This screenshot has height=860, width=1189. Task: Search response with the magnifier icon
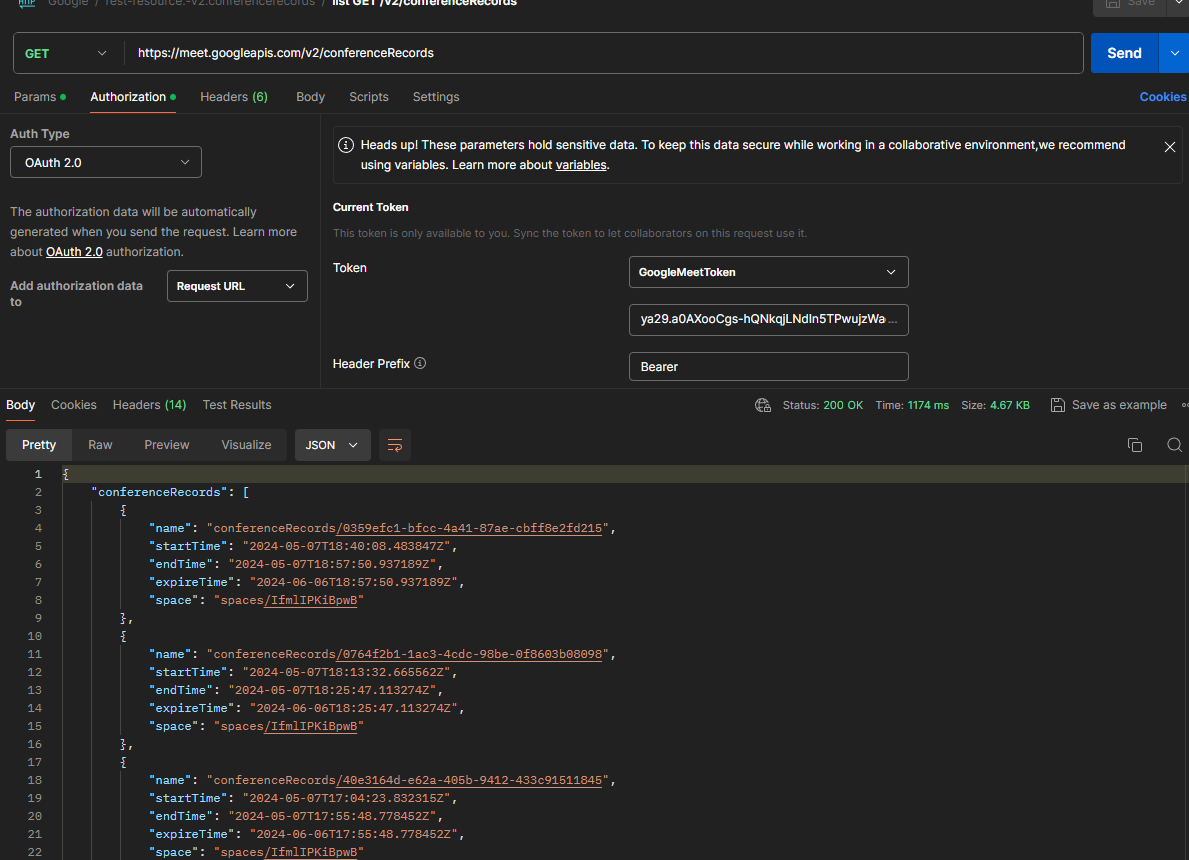tap(1175, 445)
